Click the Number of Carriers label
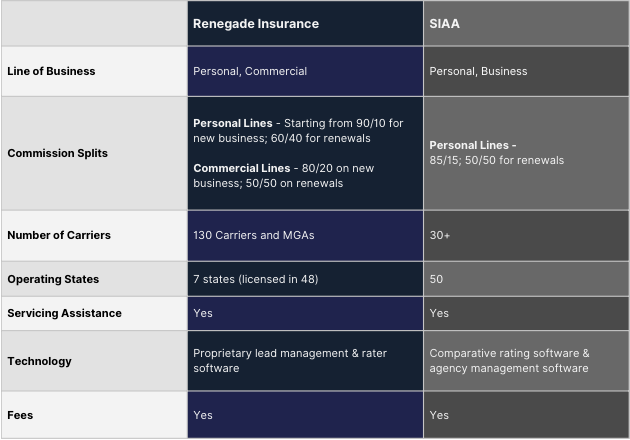 (x=59, y=235)
